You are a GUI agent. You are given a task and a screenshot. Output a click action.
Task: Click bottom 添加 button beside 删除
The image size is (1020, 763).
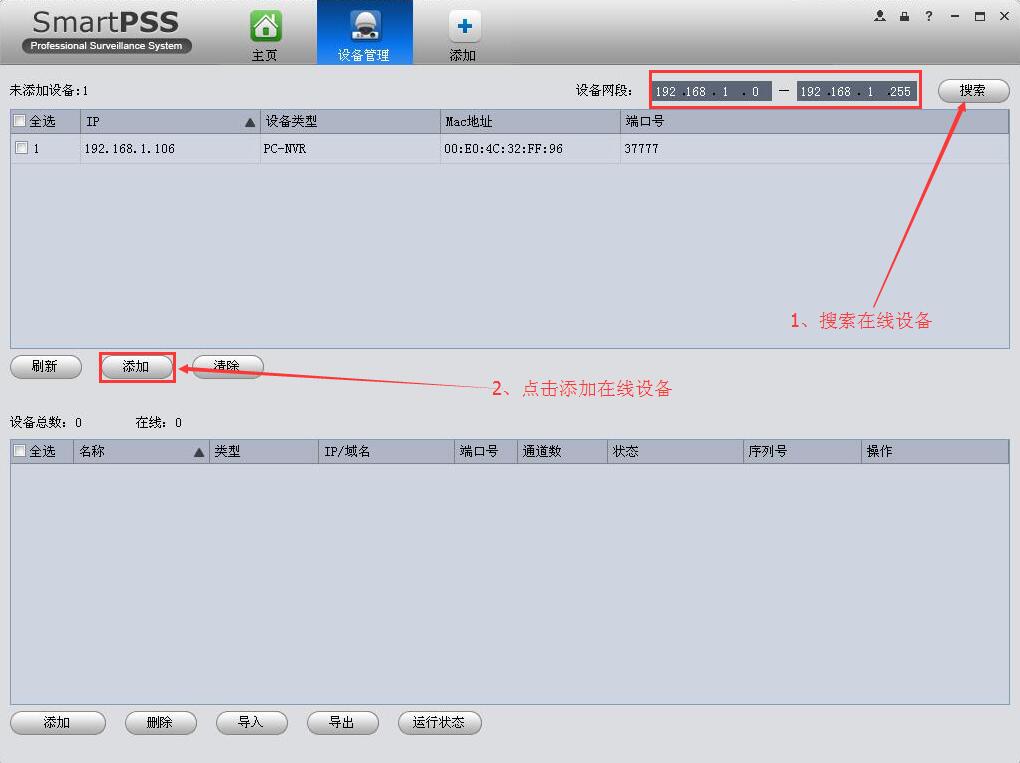pos(58,723)
